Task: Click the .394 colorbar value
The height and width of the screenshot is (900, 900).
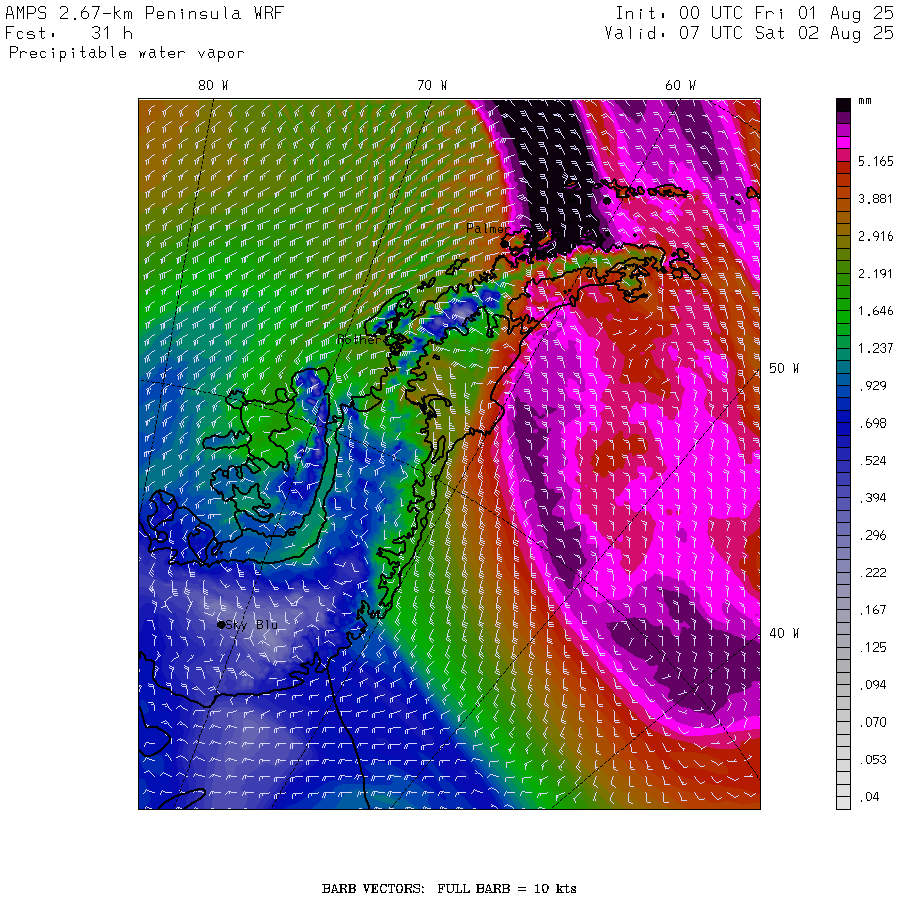Action: pyautogui.click(x=872, y=498)
